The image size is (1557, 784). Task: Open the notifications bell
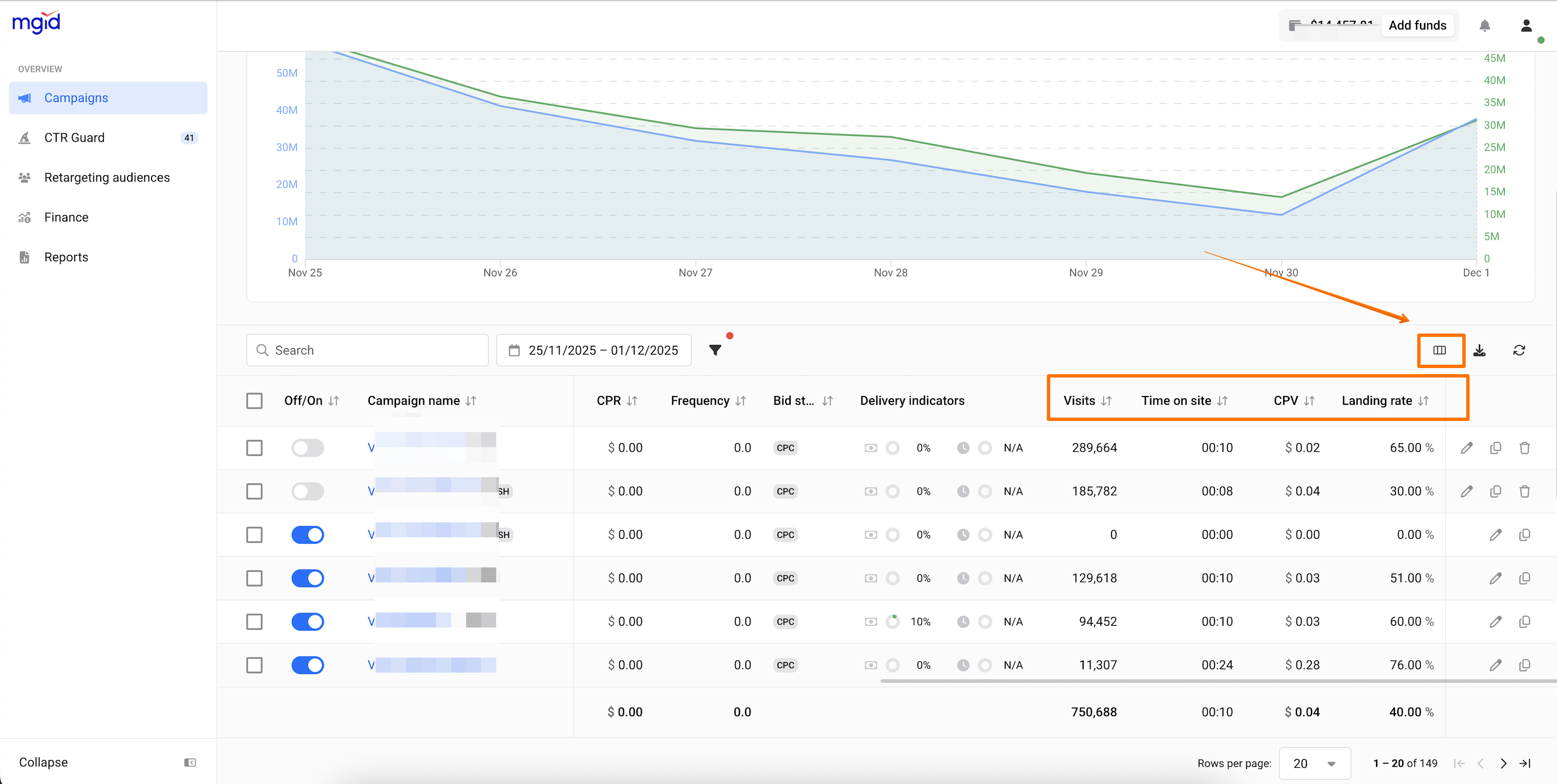coord(1485,26)
